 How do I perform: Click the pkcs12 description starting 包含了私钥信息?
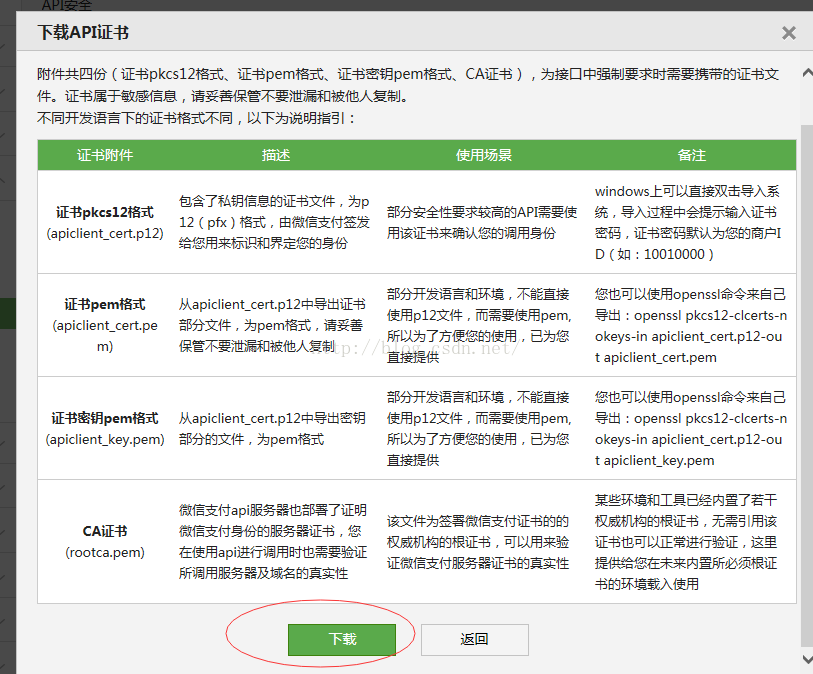pyautogui.click(x=274, y=222)
